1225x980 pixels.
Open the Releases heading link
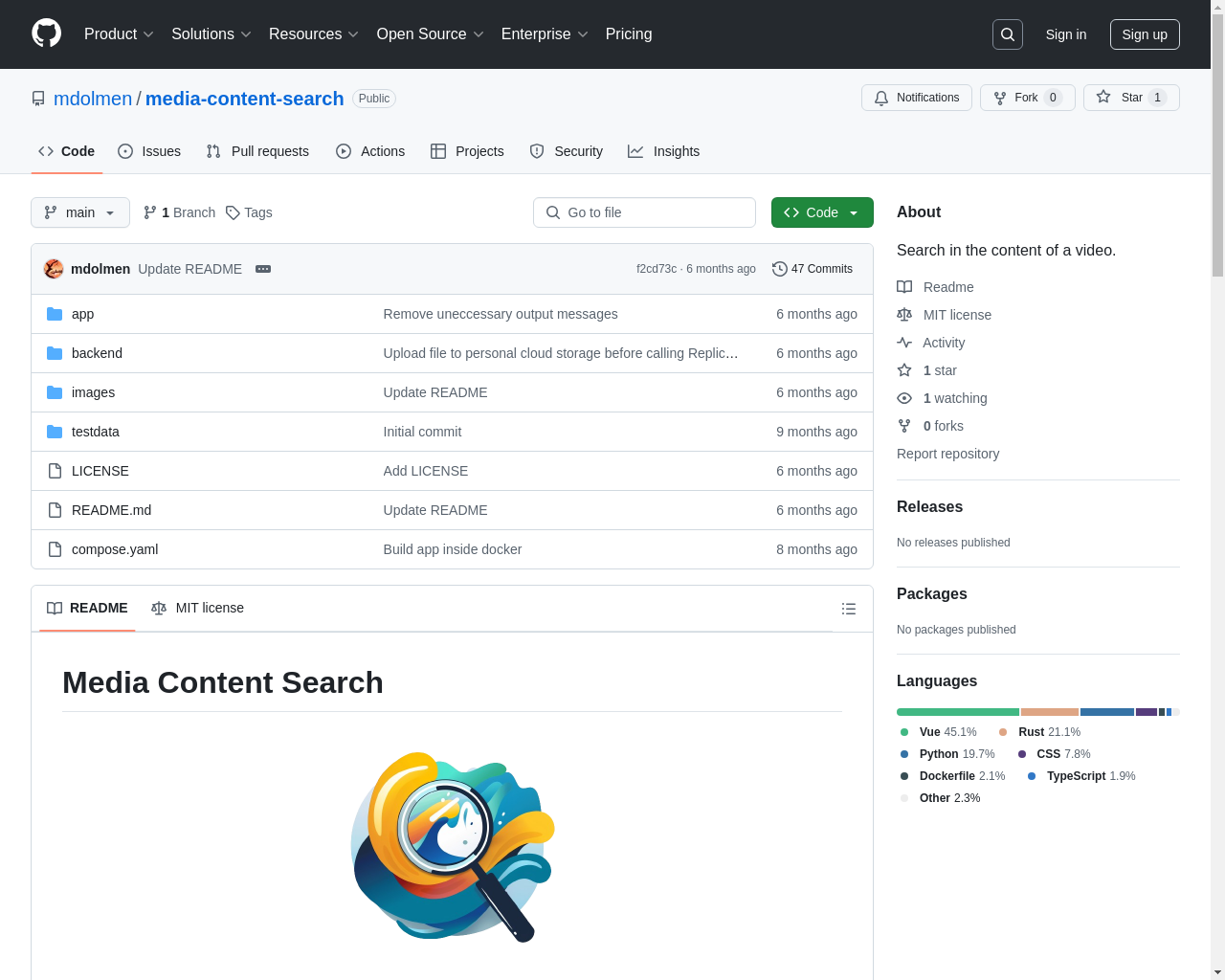coord(929,507)
